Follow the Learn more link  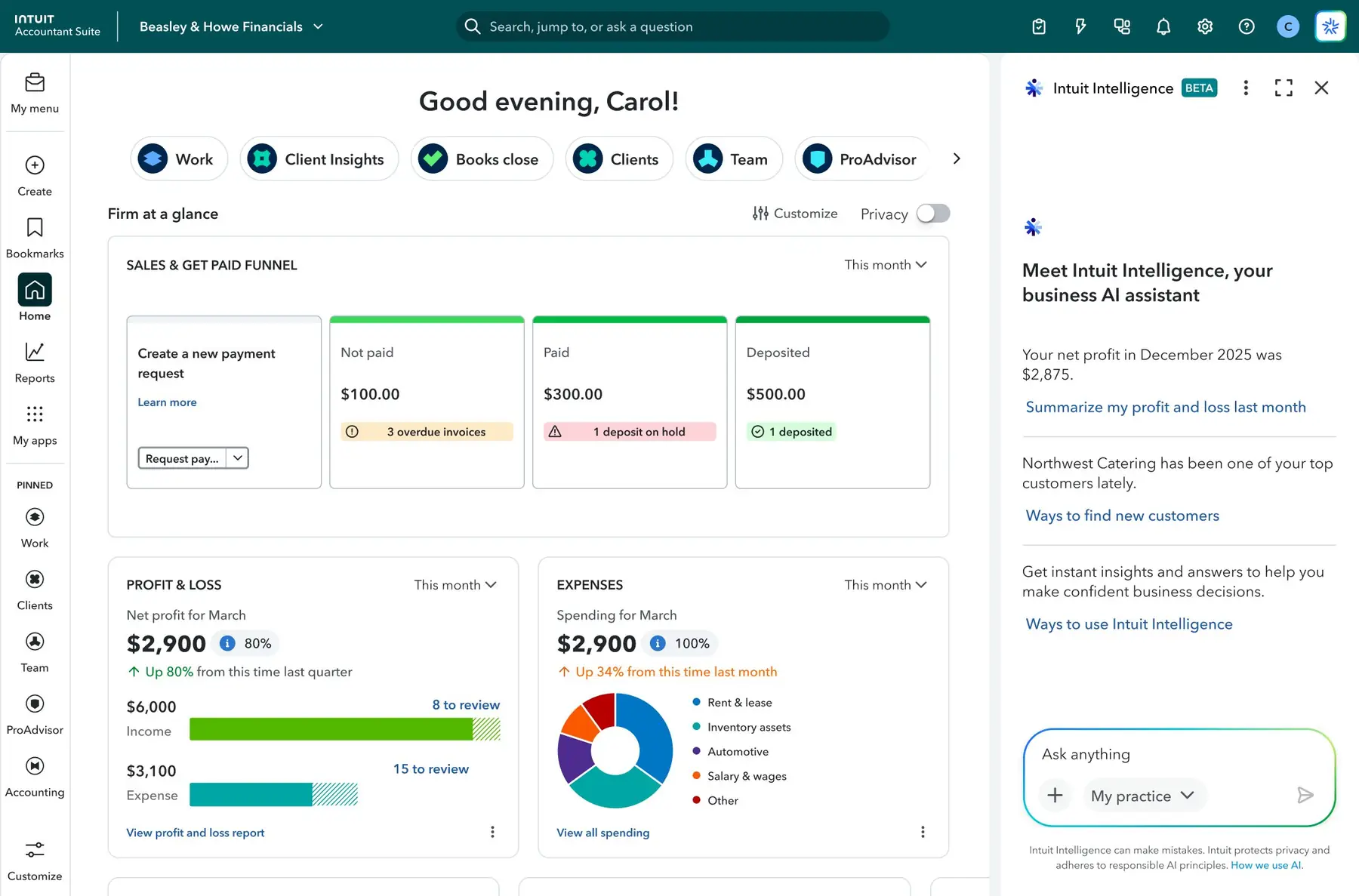[167, 402]
